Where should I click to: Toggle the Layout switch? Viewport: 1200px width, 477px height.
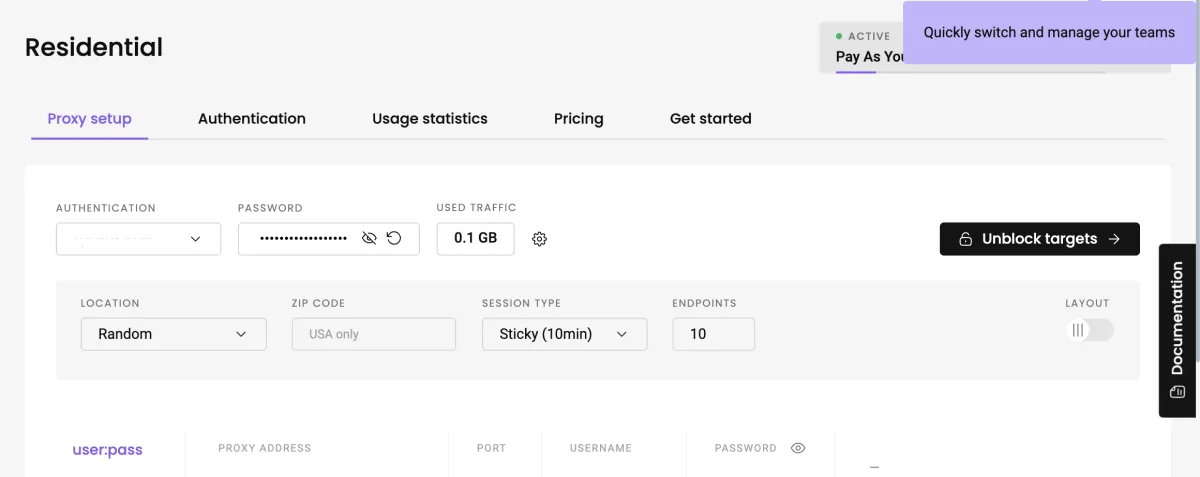coord(1090,330)
